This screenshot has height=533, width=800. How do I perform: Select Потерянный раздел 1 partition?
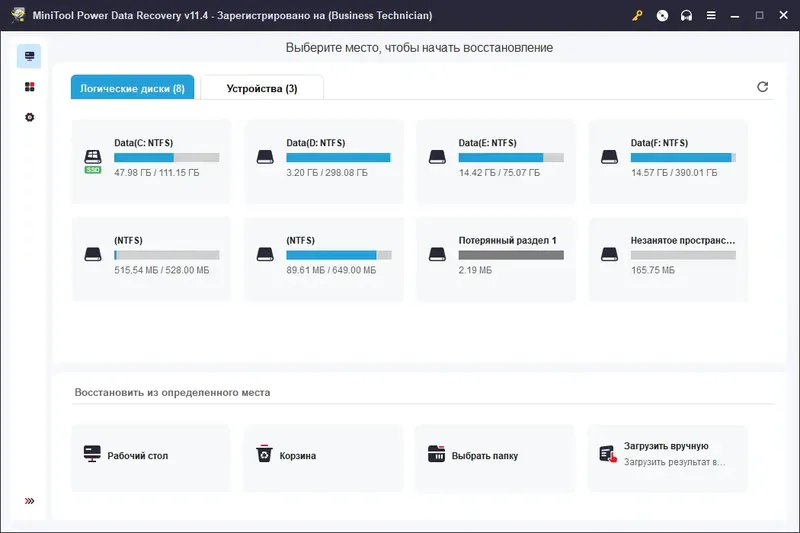[495, 259]
